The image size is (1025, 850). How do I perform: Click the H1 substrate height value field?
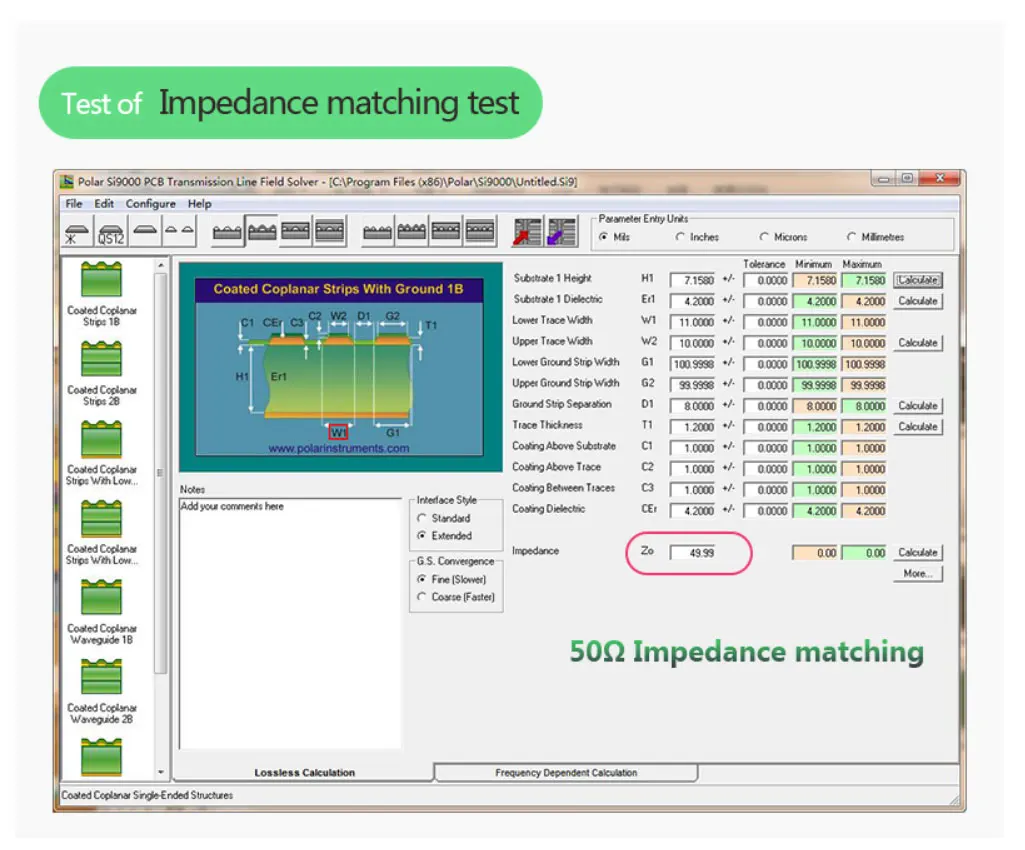coord(692,280)
